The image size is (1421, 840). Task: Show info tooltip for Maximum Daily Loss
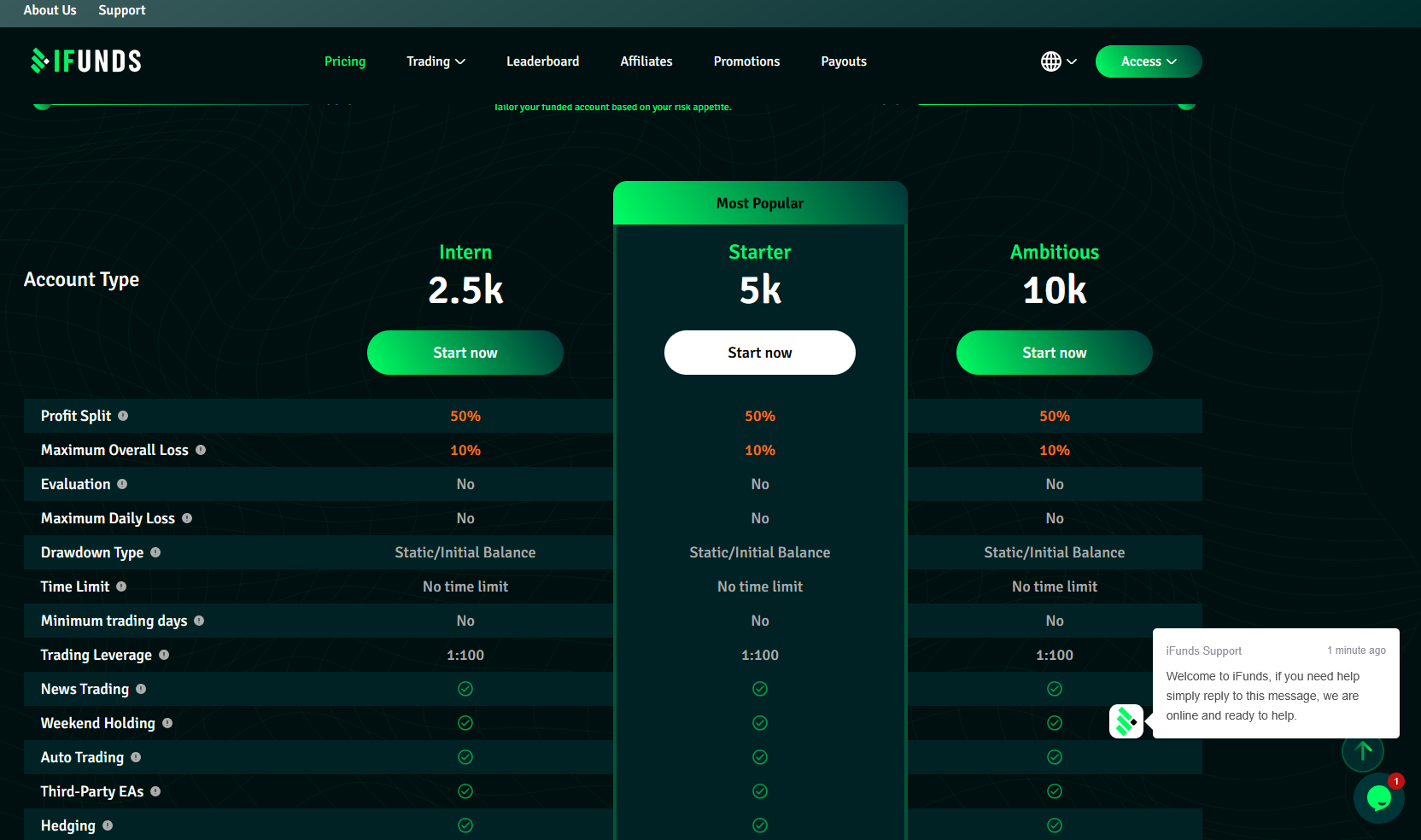(187, 518)
